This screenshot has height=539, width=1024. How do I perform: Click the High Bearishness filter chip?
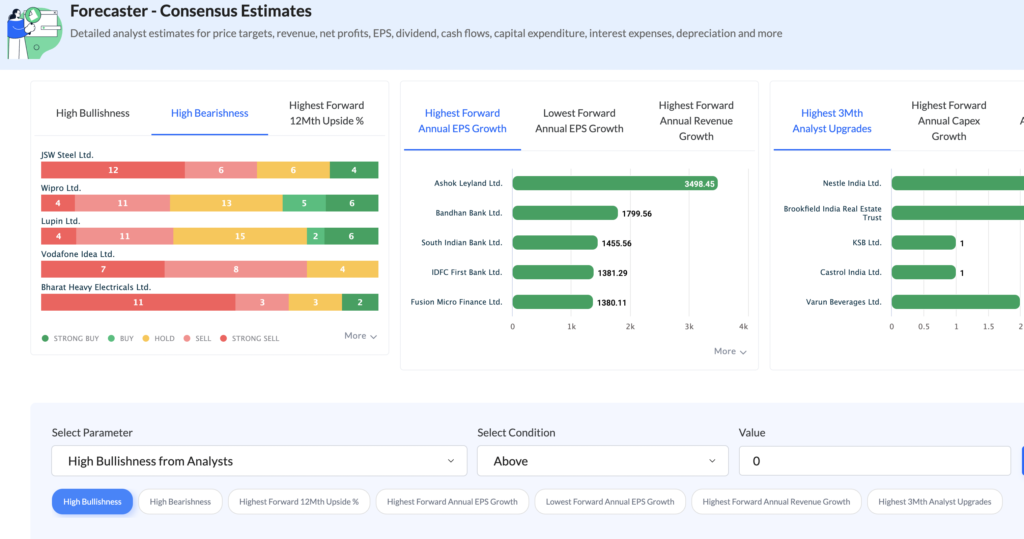click(x=180, y=502)
